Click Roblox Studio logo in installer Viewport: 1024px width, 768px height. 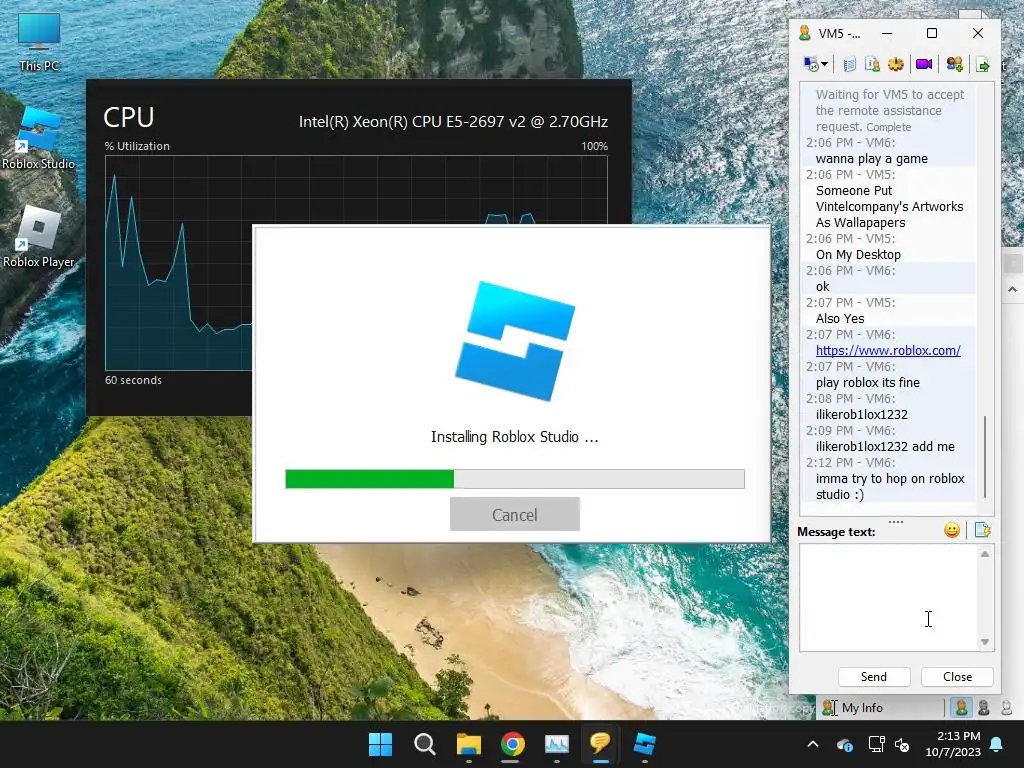coord(515,341)
